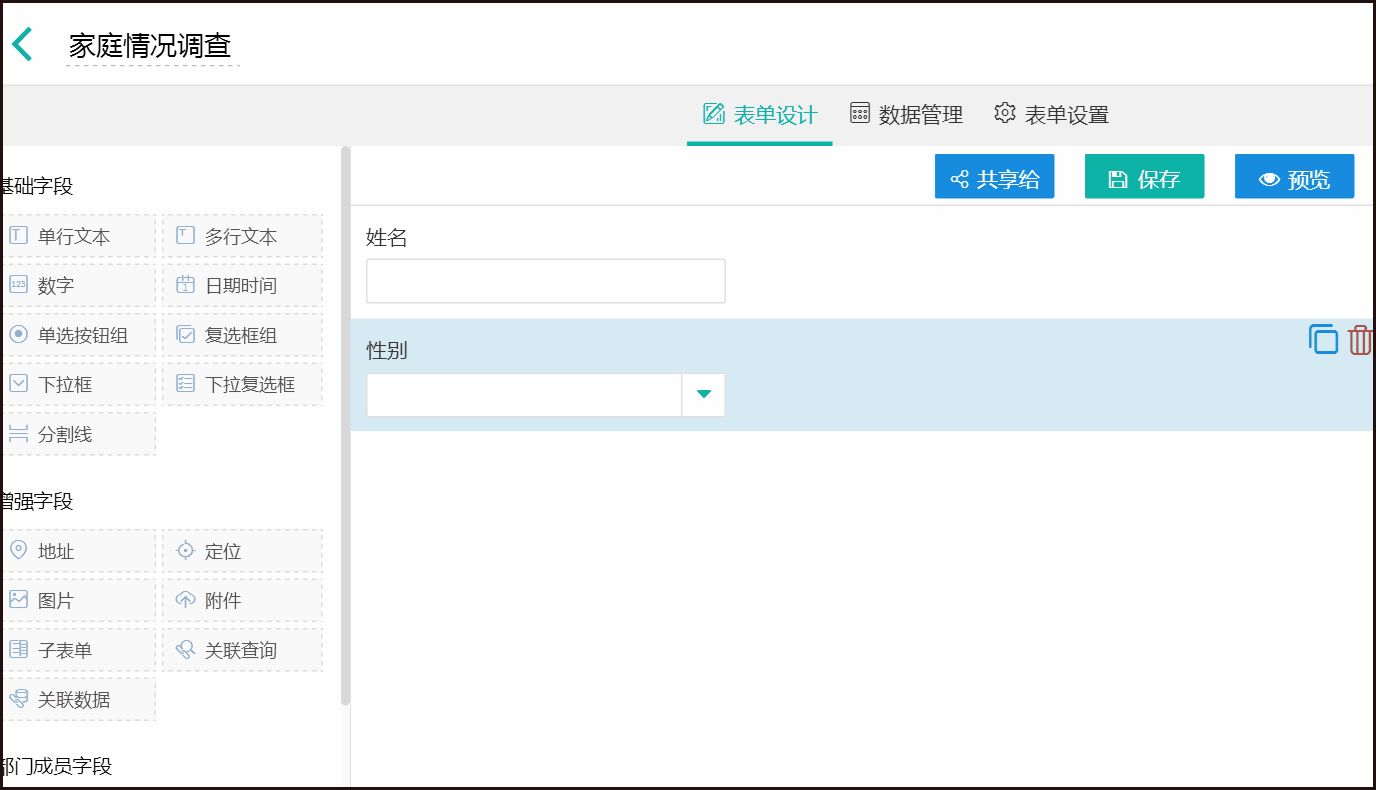Screen dimensions: 1376x790
Task: Click the 姓名 text input box
Action: 546,281
